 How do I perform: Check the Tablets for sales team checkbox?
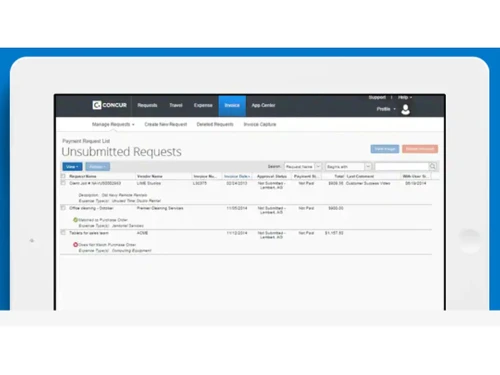(x=63, y=233)
